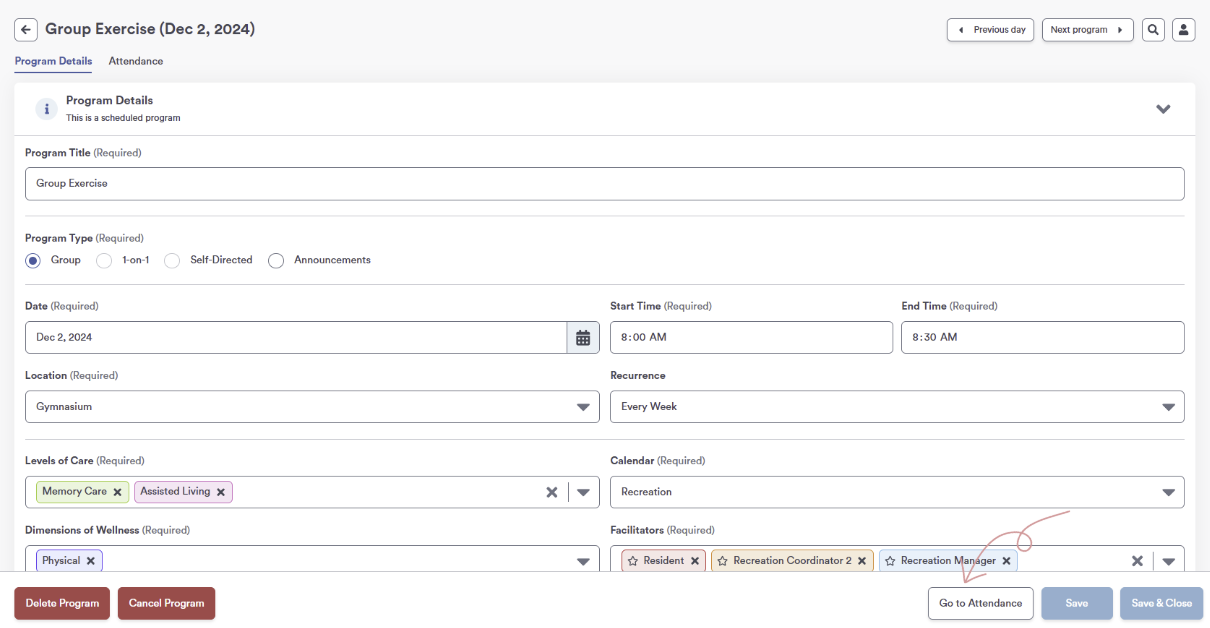1210x628 pixels.
Task: Remove the Memory Care level of care chip
Action: 117,492
